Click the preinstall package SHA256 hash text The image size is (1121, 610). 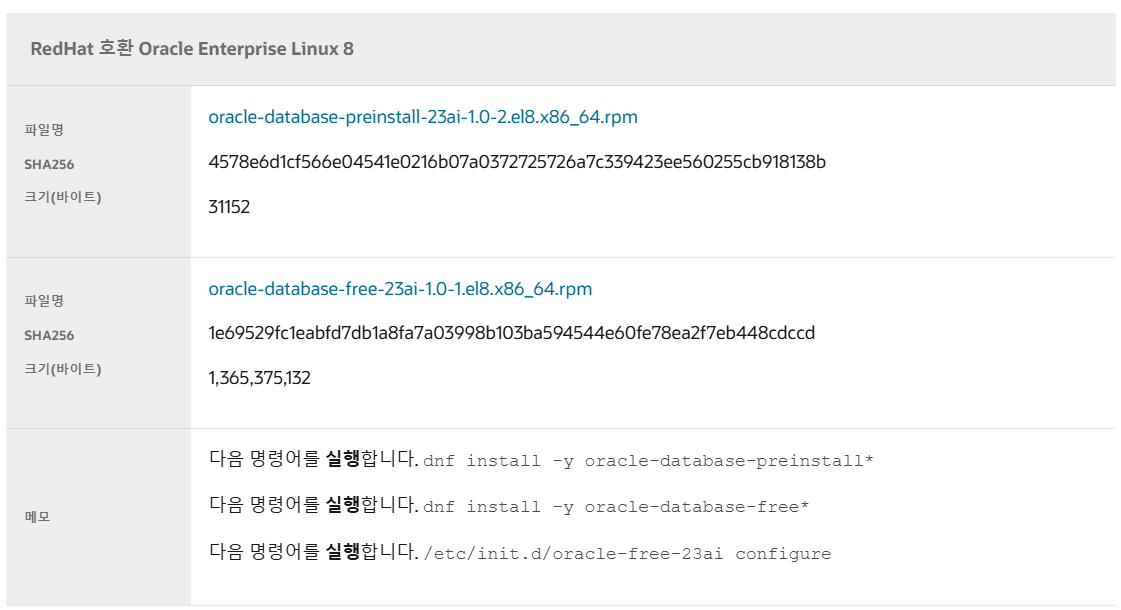[x=517, y=162]
